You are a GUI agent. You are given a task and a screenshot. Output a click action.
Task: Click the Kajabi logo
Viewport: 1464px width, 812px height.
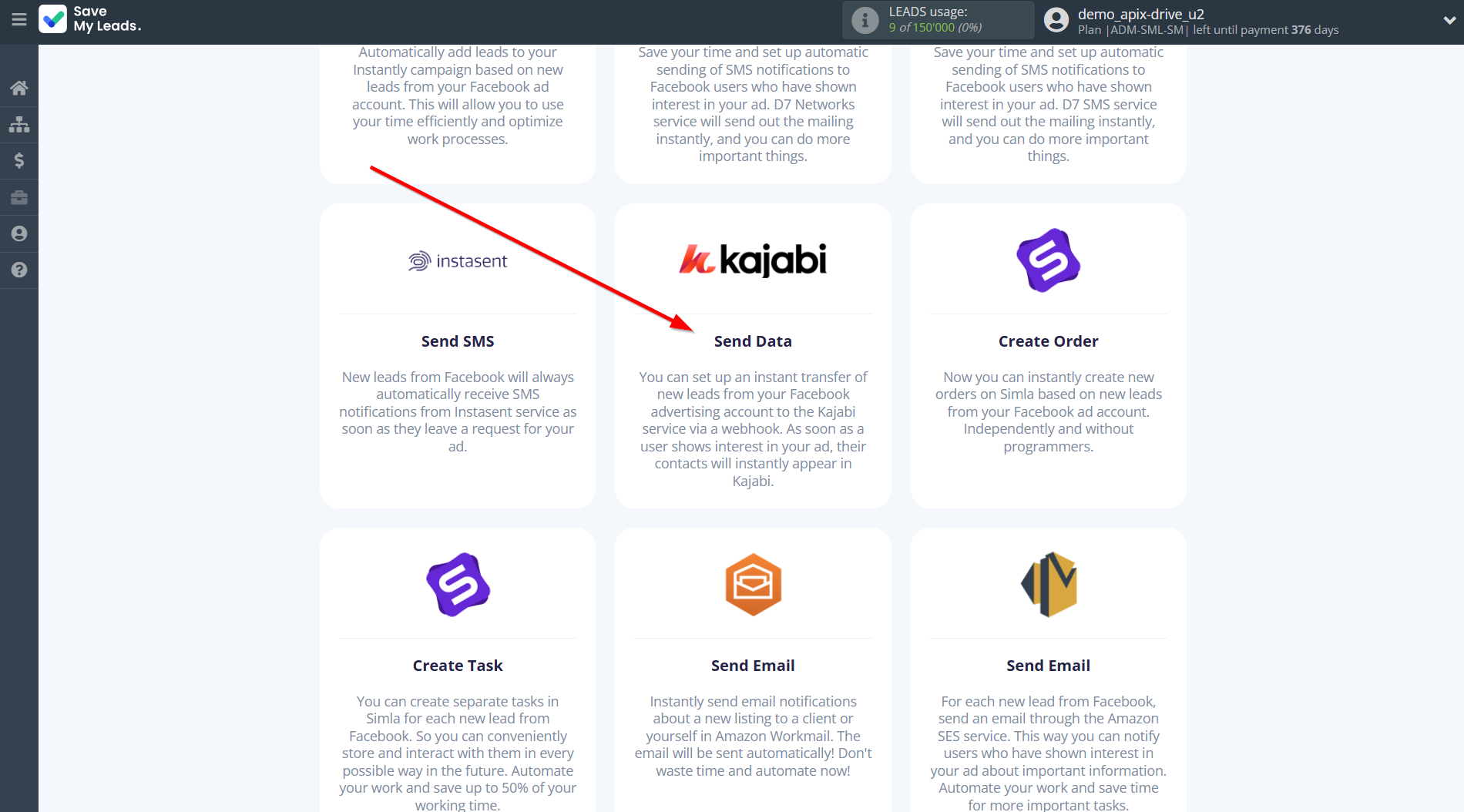[x=753, y=260]
